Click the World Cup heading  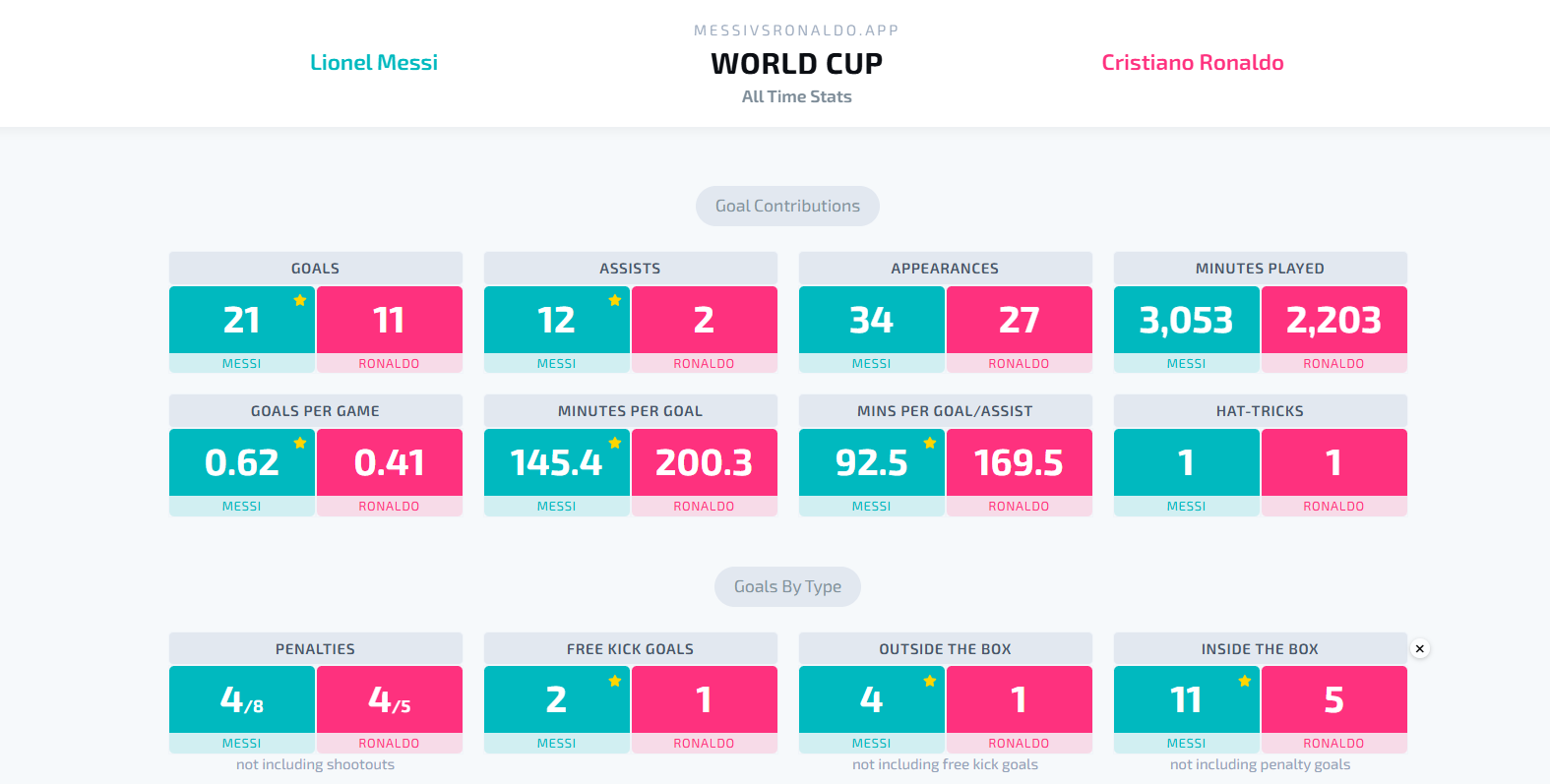[797, 64]
